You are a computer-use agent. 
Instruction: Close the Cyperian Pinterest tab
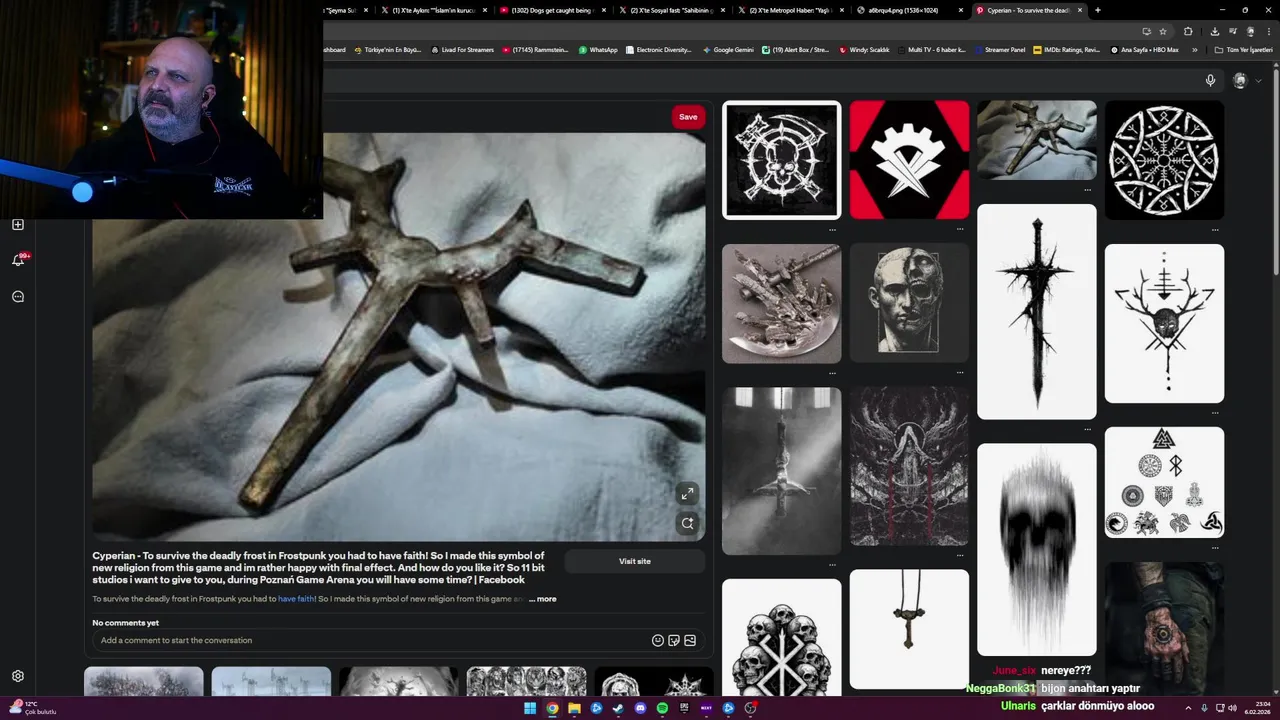point(1079,10)
